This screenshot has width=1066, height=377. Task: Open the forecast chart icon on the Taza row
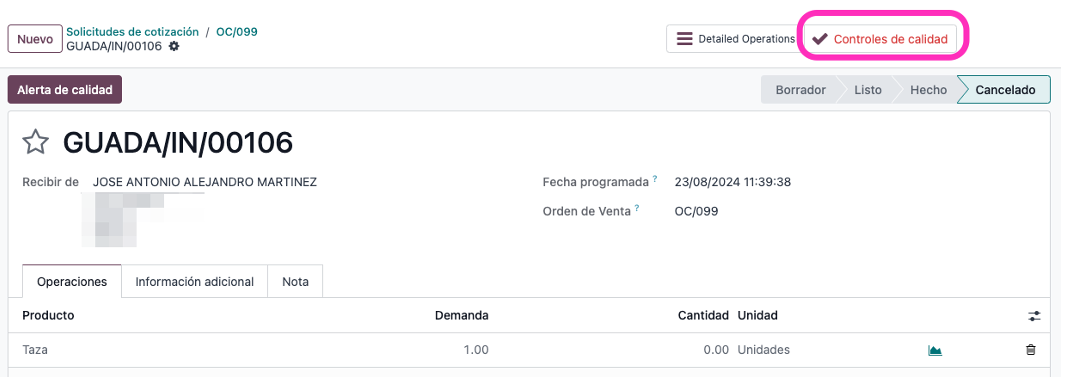[935, 351]
